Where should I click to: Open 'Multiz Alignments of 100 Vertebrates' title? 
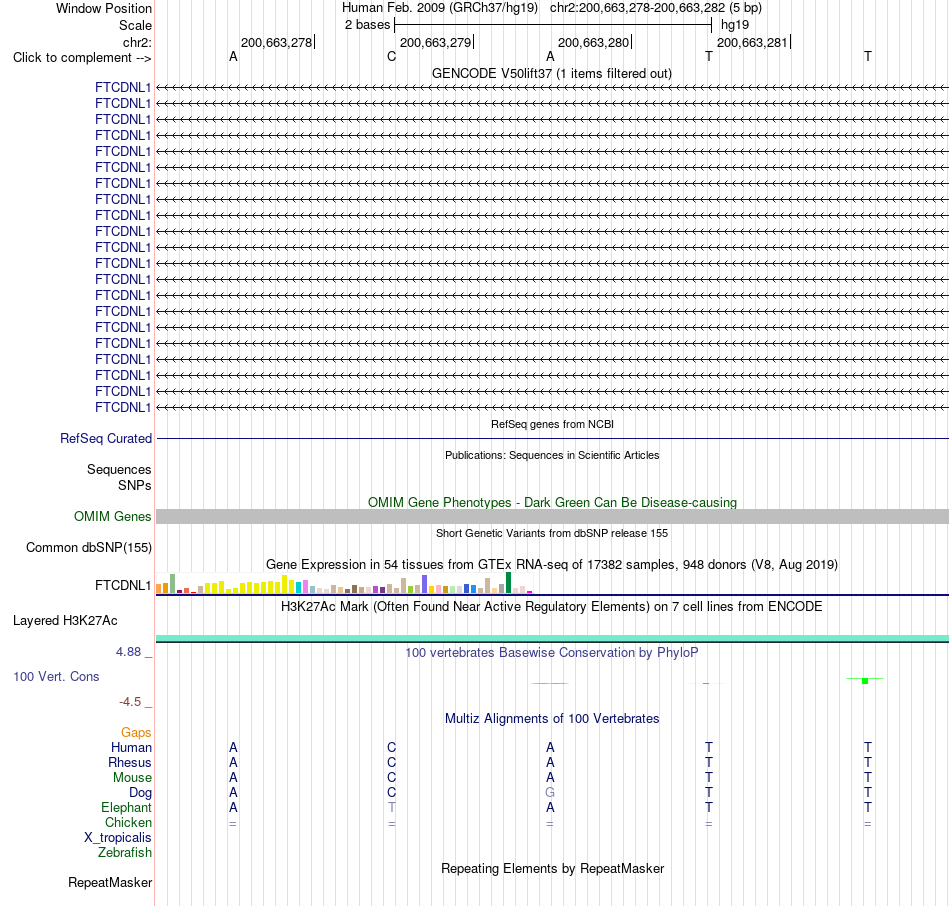tap(552, 719)
